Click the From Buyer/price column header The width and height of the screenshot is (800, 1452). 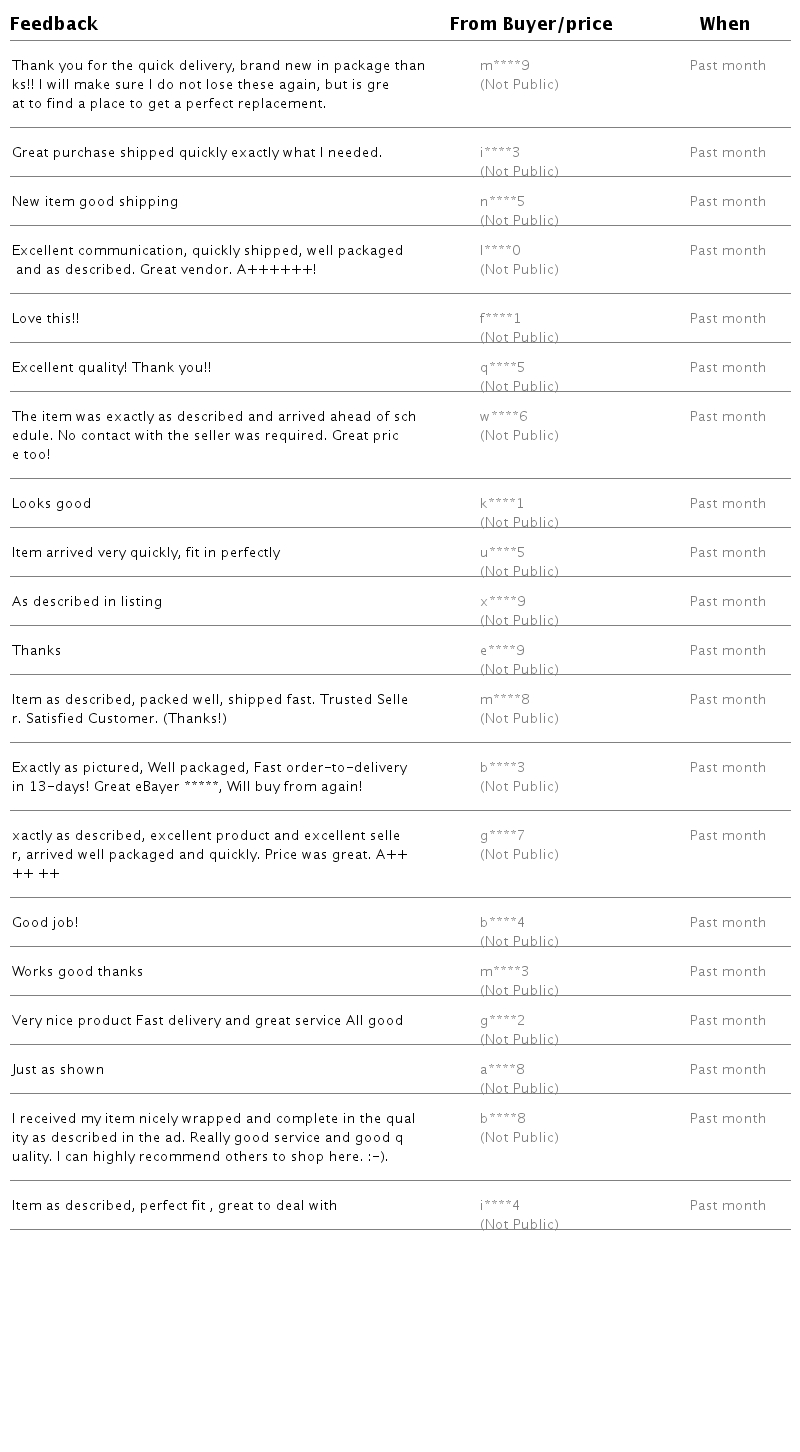[530, 24]
